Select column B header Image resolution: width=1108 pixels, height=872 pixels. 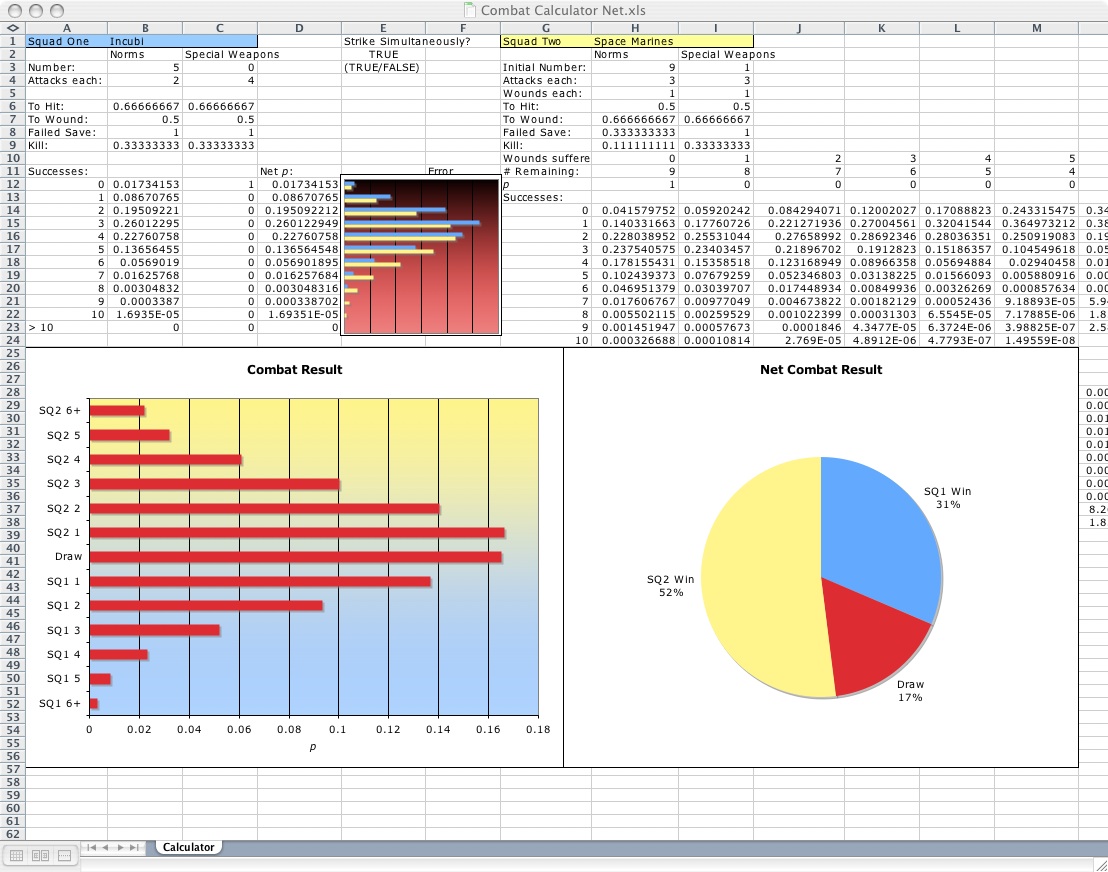point(145,28)
